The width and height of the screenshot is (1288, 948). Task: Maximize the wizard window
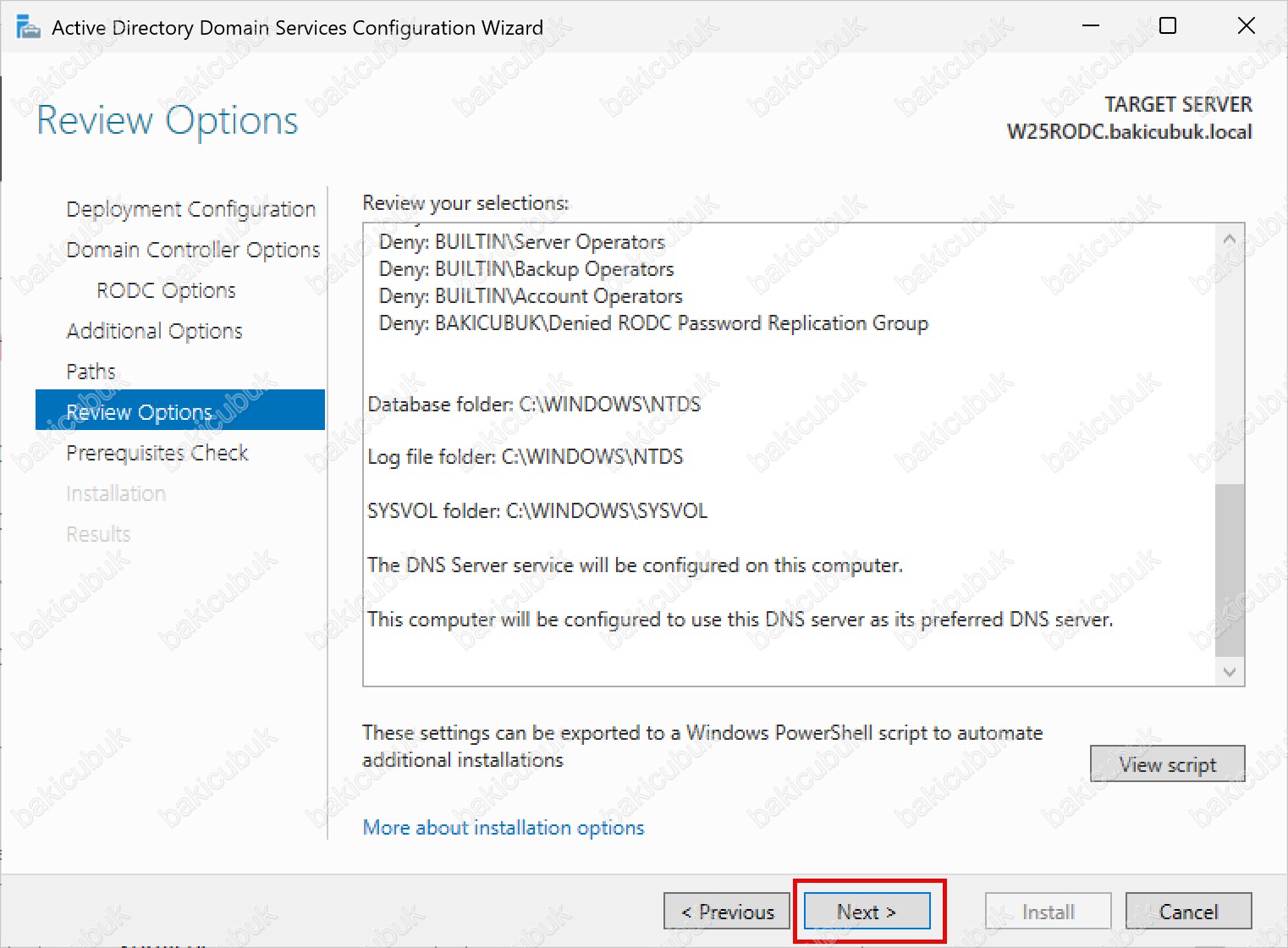click(x=1168, y=26)
